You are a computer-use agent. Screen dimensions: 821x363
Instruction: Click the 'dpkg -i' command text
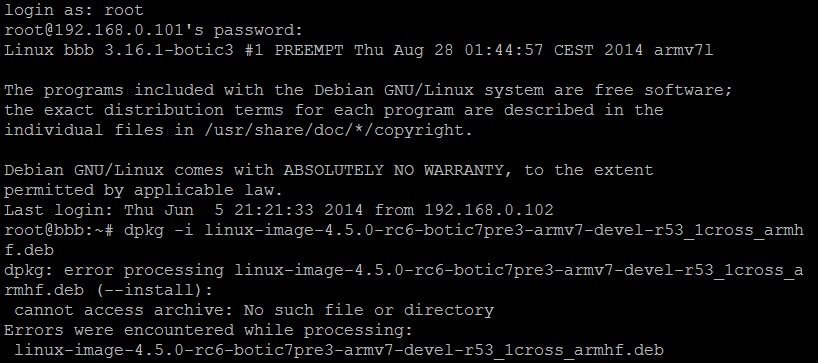(159, 230)
